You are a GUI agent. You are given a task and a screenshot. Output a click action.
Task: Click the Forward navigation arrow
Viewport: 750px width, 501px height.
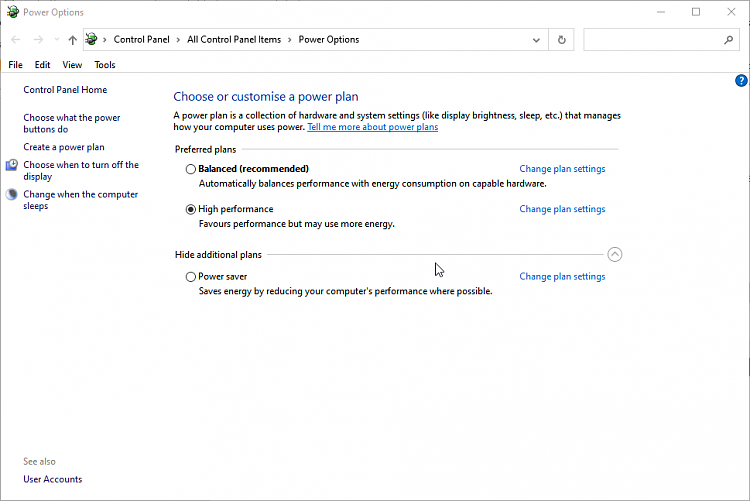[x=38, y=40]
